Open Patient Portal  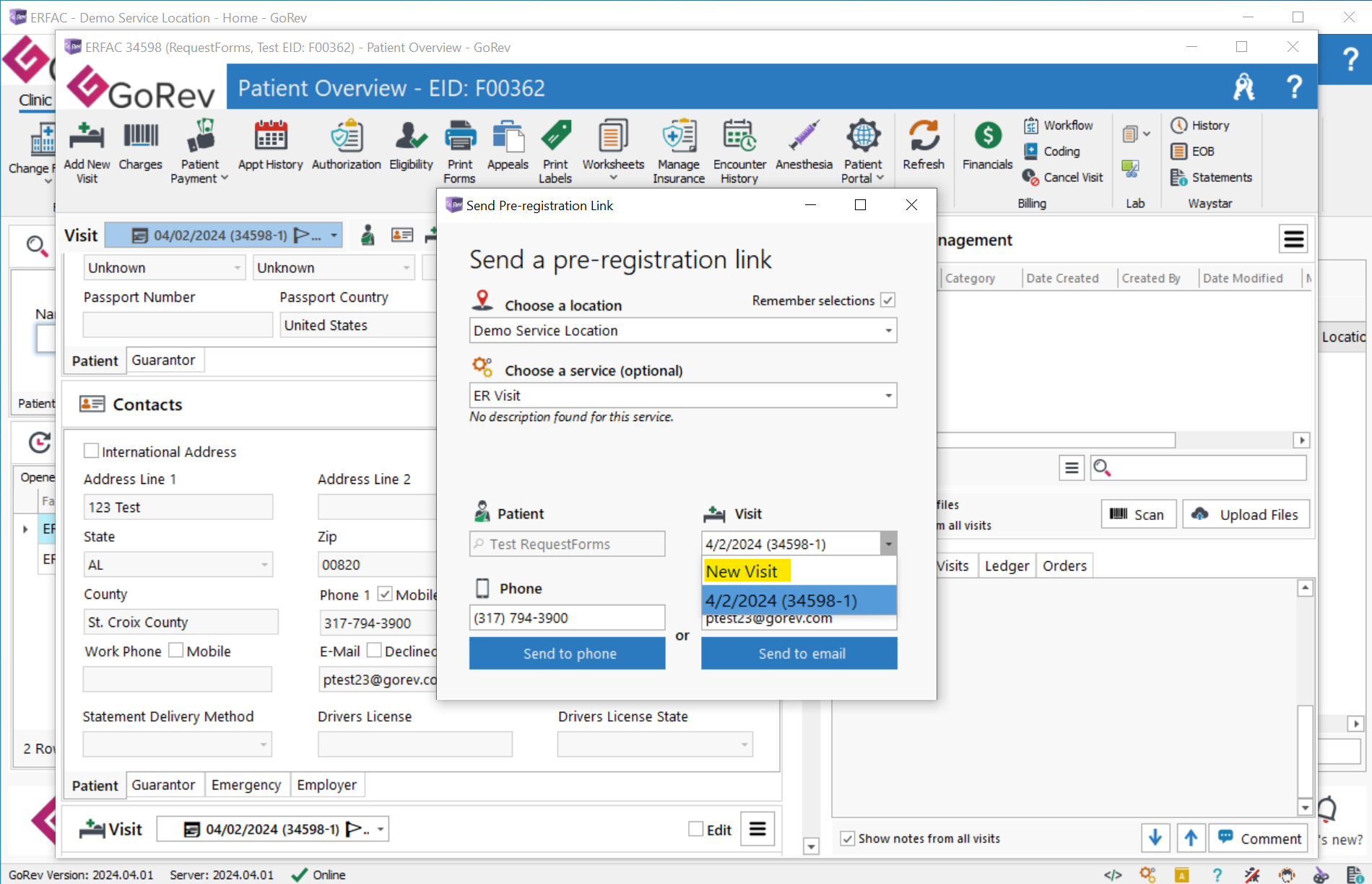863,152
